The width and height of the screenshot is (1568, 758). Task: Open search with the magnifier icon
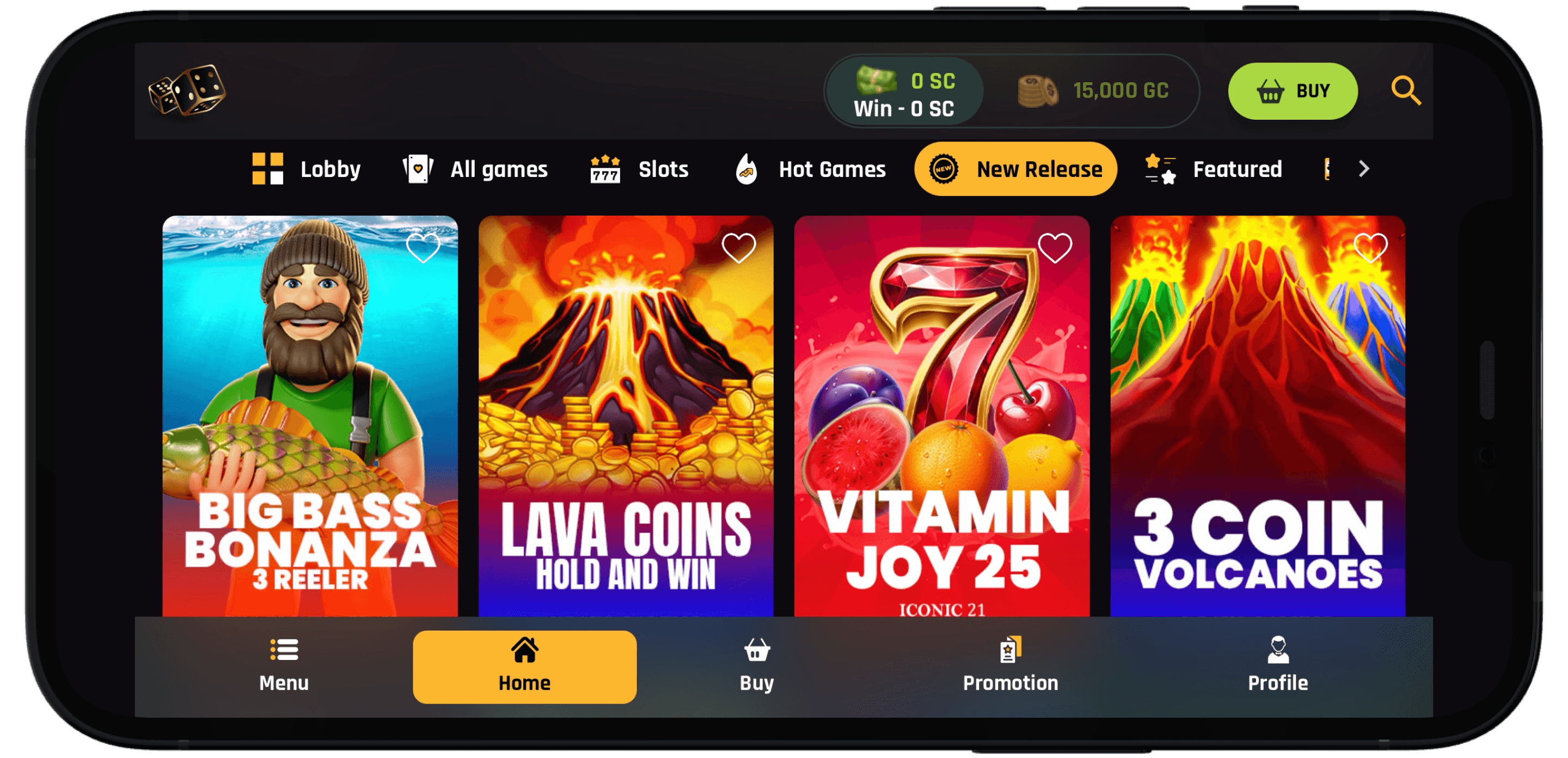(x=1405, y=91)
